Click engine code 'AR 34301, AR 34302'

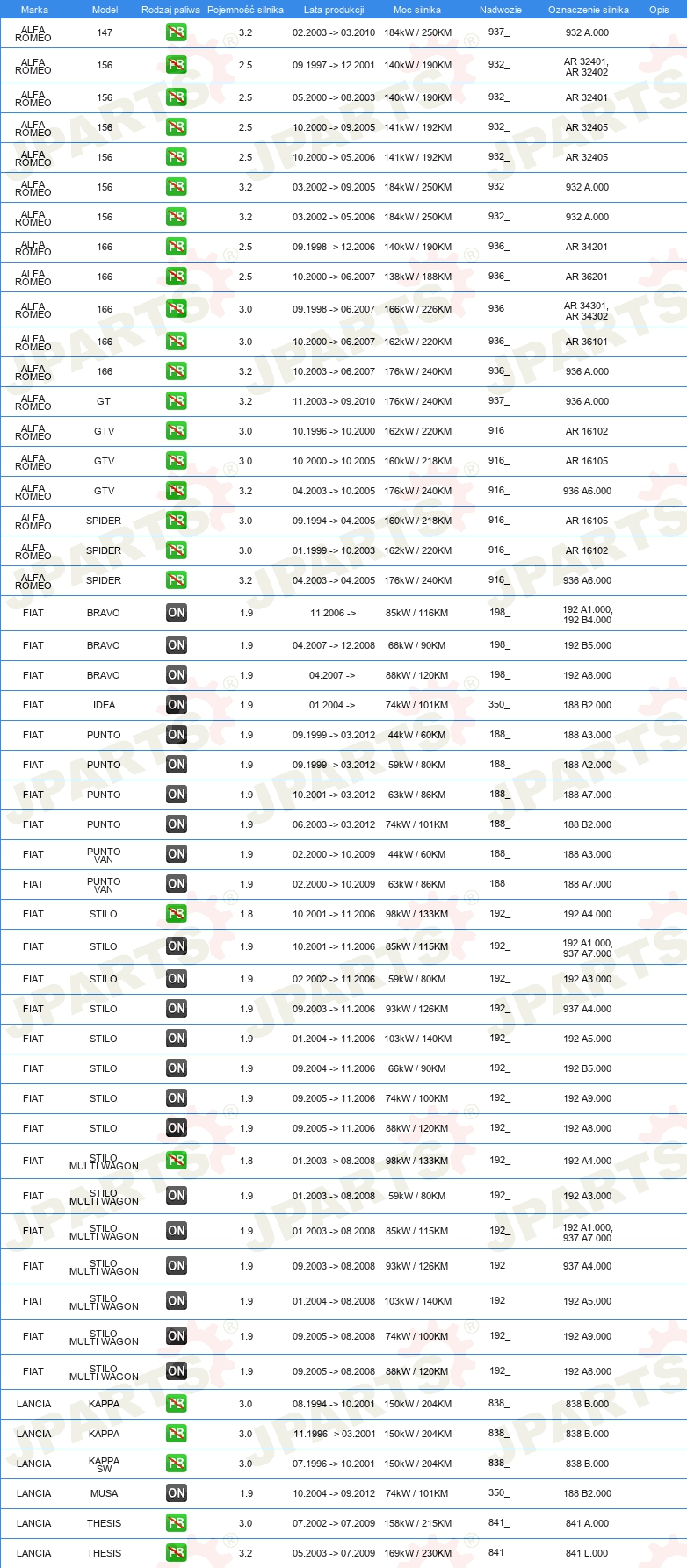tap(586, 311)
